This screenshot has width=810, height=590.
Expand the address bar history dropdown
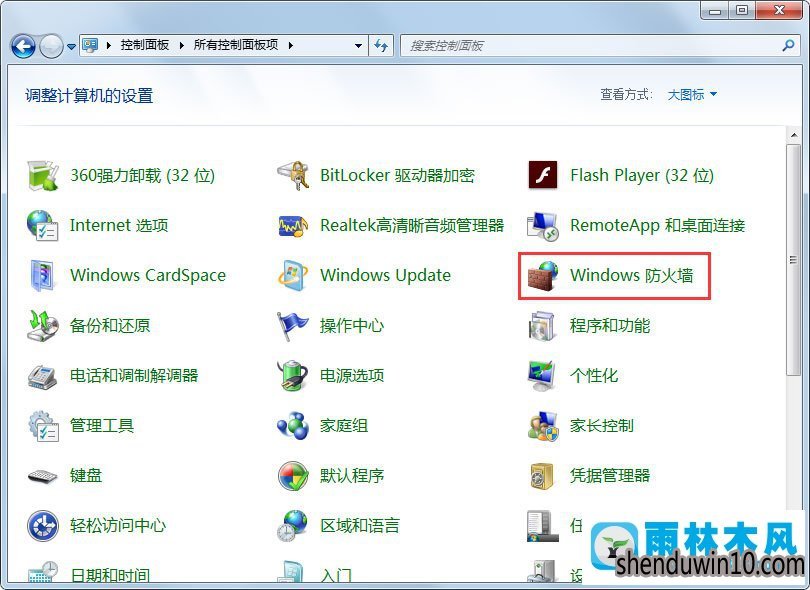[x=358, y=45]
